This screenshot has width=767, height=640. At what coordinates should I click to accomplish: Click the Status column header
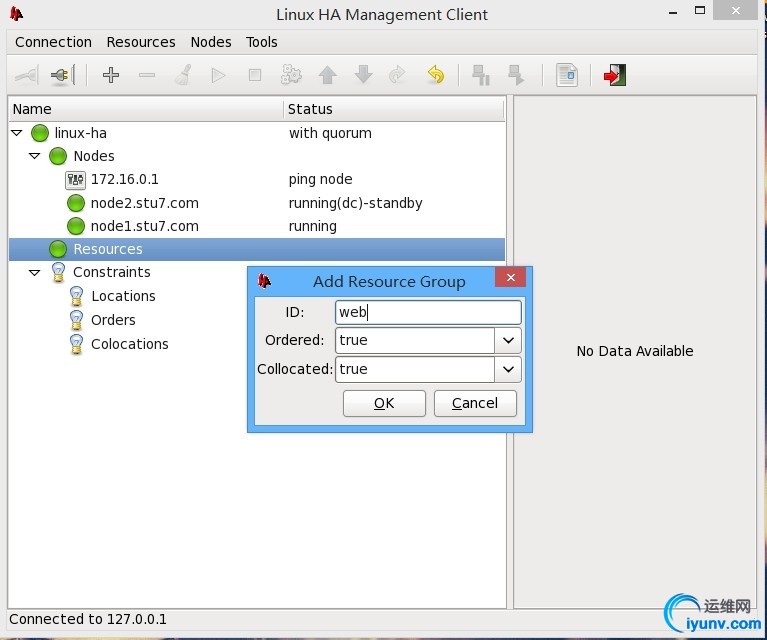[394, 109]
